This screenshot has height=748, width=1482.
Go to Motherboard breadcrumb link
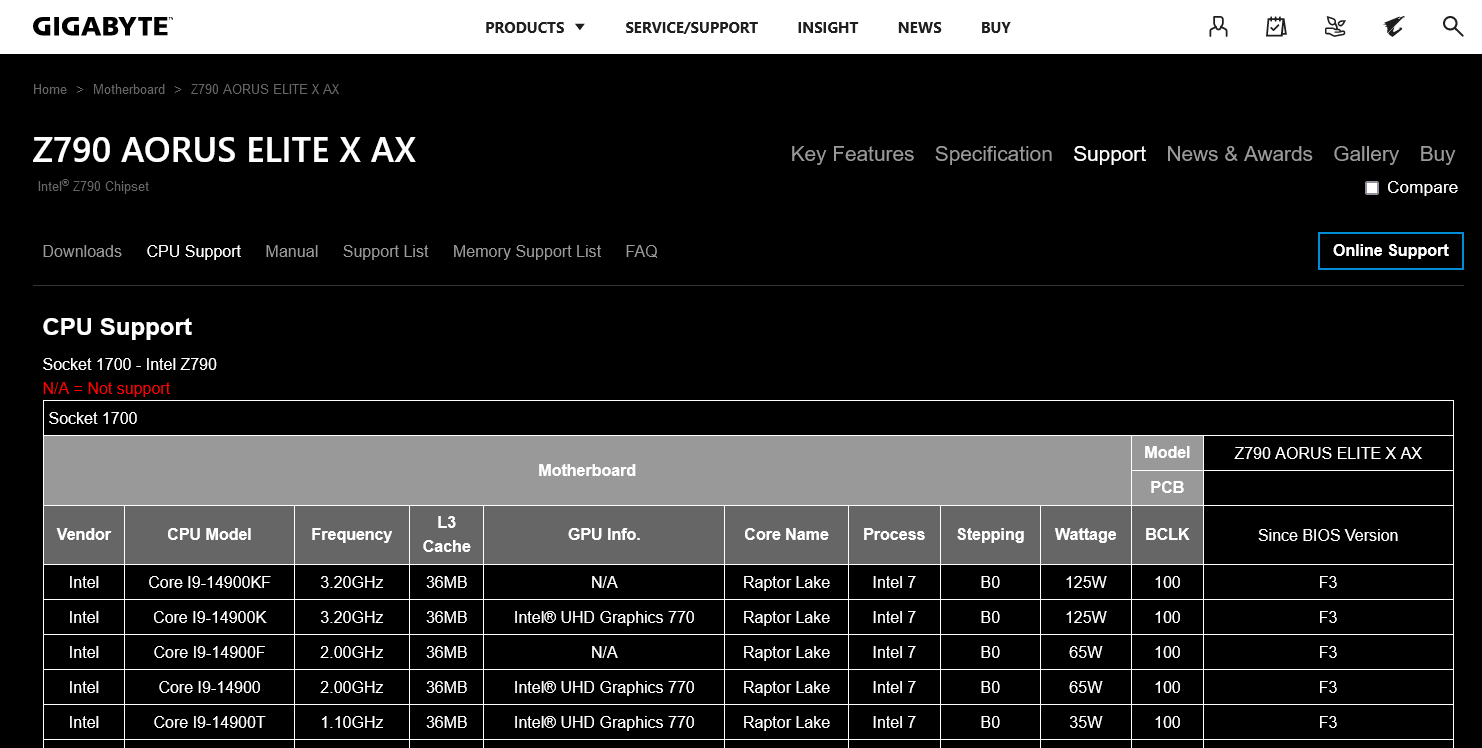pyautogui.click(x=129, y=89)
